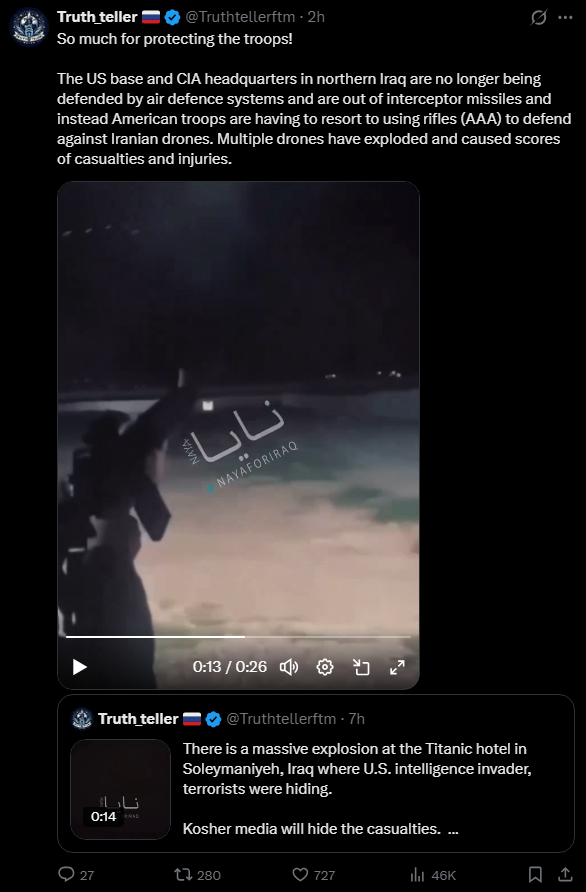The width and height of the screenshot is (586, 892).
Task: Bookmark this post
Action: (x=535, y=874)
